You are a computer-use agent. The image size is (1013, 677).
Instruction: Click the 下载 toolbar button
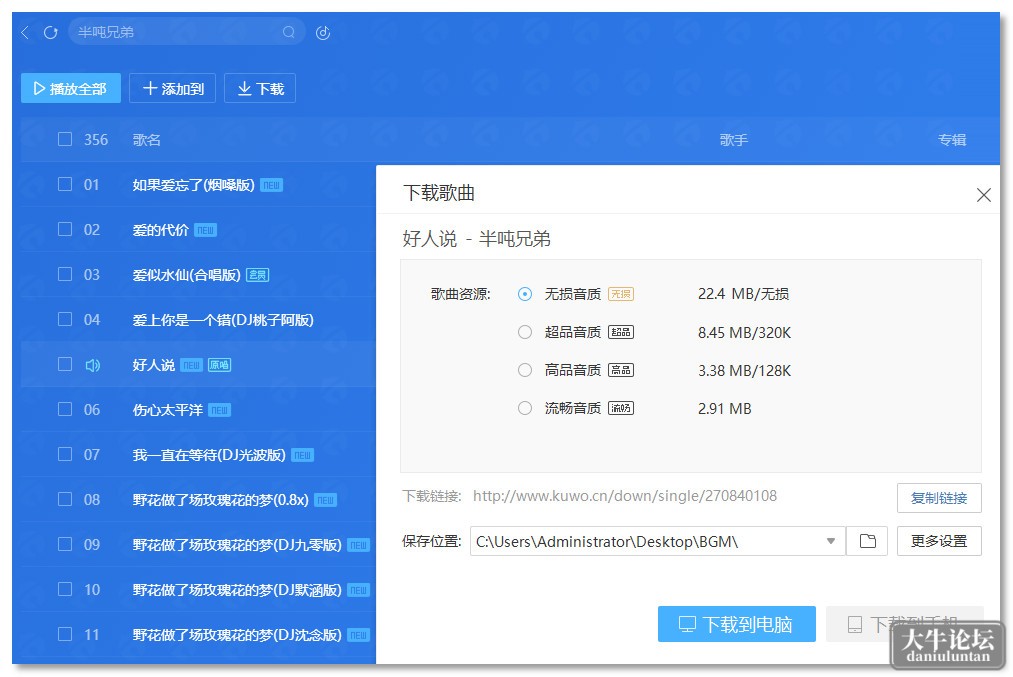tap(260, 89)
